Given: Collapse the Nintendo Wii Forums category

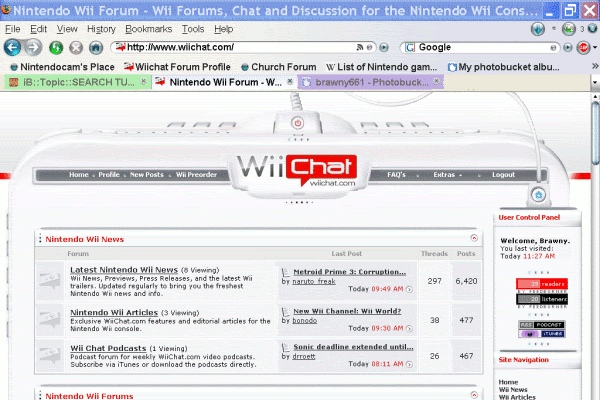Looking at the screenshot, I should click(474, 395).
